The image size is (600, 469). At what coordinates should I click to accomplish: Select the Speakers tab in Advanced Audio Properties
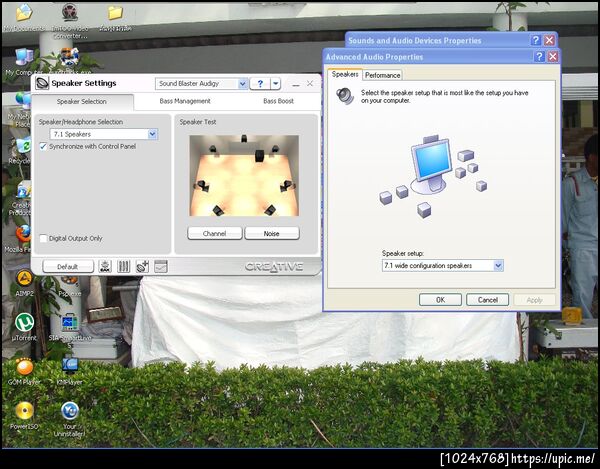(x=345, y=74)
